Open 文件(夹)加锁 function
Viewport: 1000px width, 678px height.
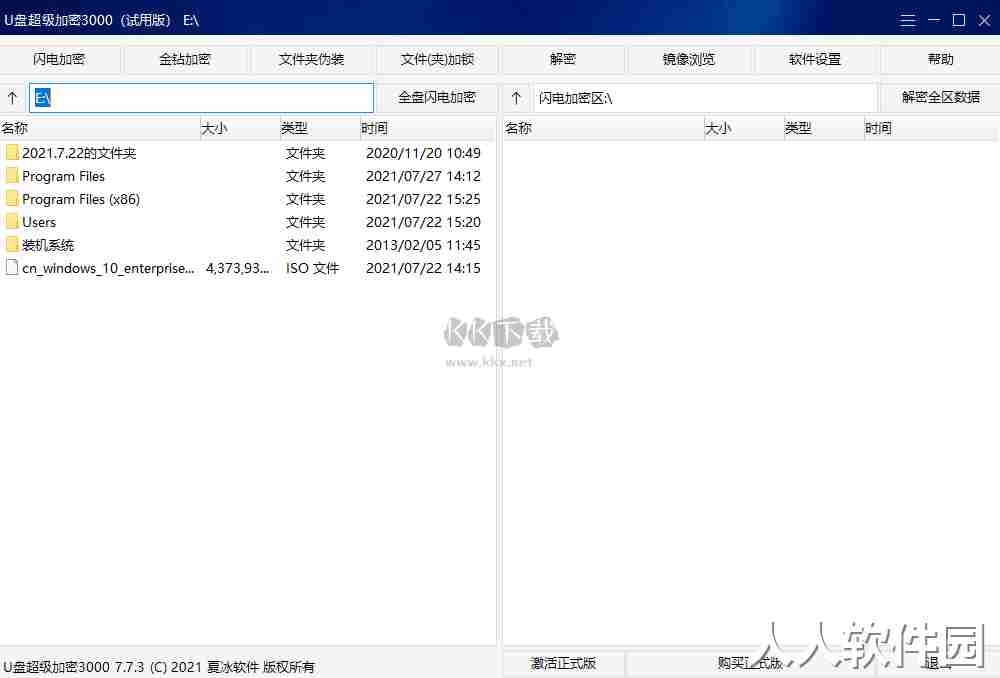438,59
